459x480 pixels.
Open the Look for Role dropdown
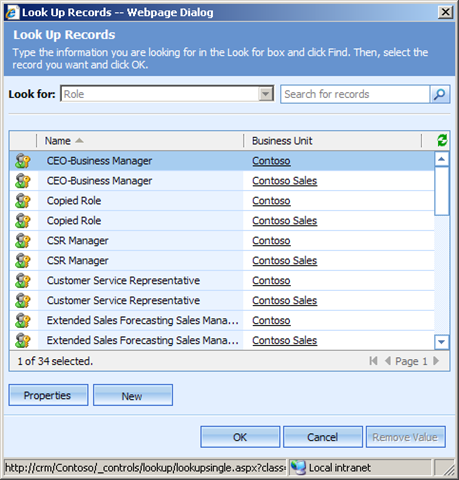(x=266, y=94)
